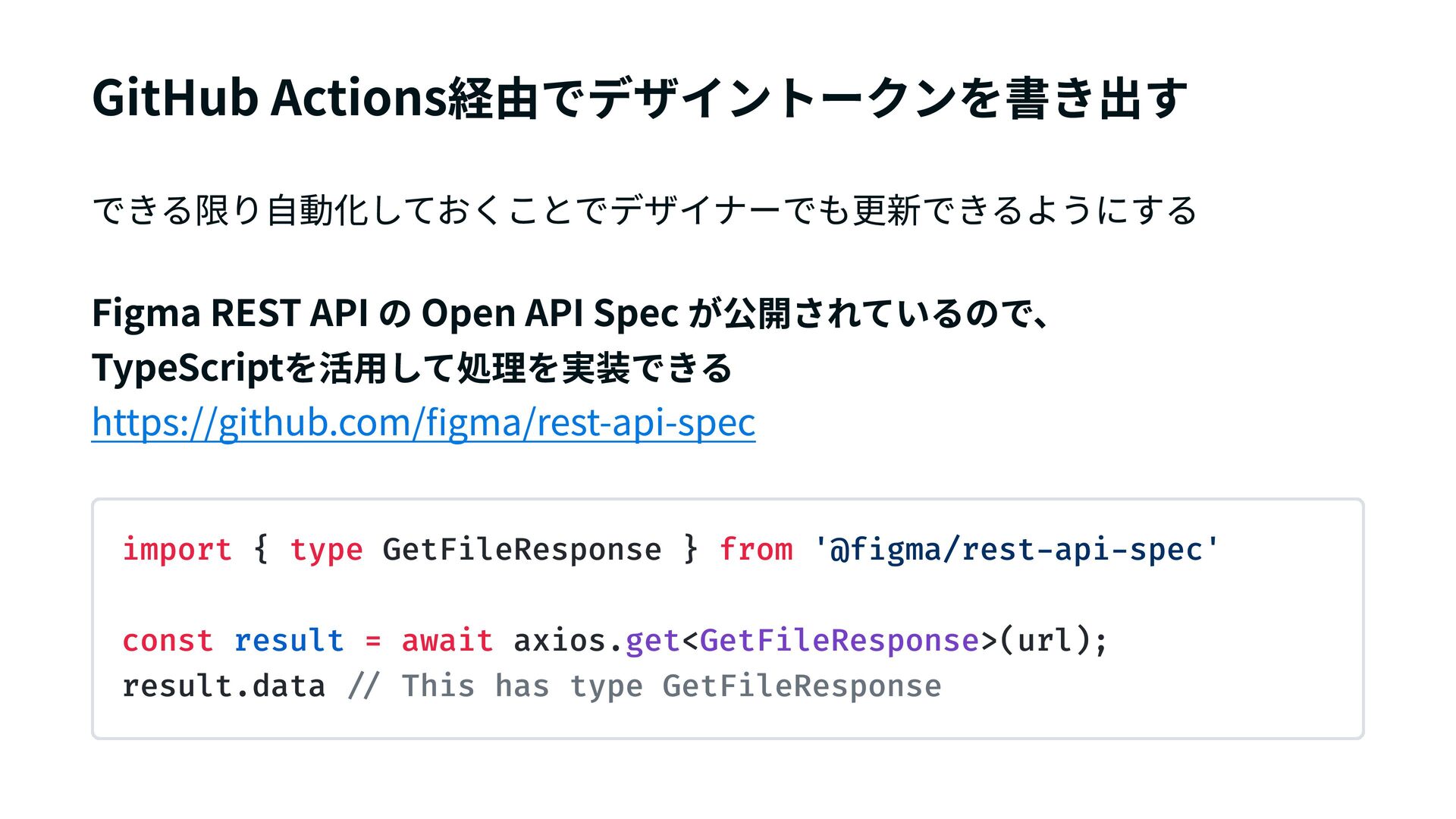The image size is (1456, 819).
Task: Open the github.com/figma/rest-api-spec link
Action: click(x=423, y=422)
